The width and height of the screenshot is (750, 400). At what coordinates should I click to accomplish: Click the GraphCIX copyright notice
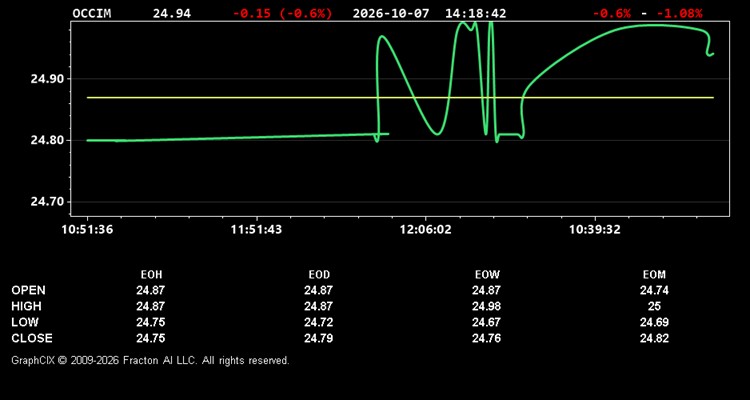(x=150, y=360)
